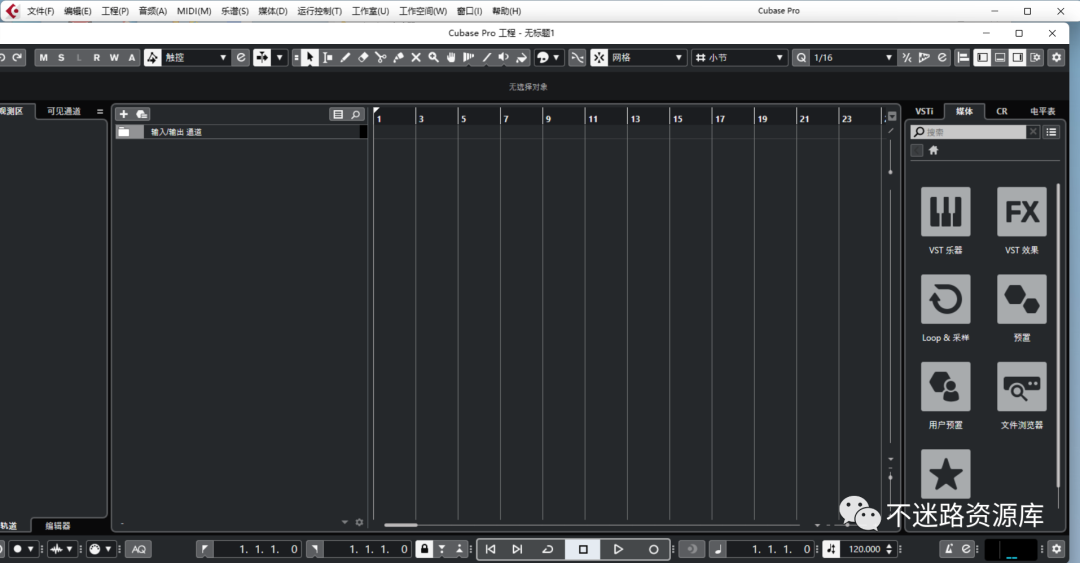The width and height of the screenshot is (1080, 563).
Task: Open grid type 小节 dropdown
Action: click(x=740, y=57)
